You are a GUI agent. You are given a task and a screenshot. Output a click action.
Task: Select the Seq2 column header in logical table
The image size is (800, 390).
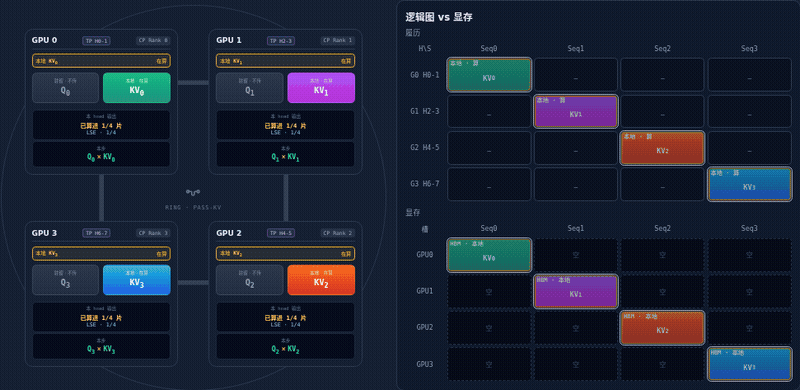click(662, 49)
